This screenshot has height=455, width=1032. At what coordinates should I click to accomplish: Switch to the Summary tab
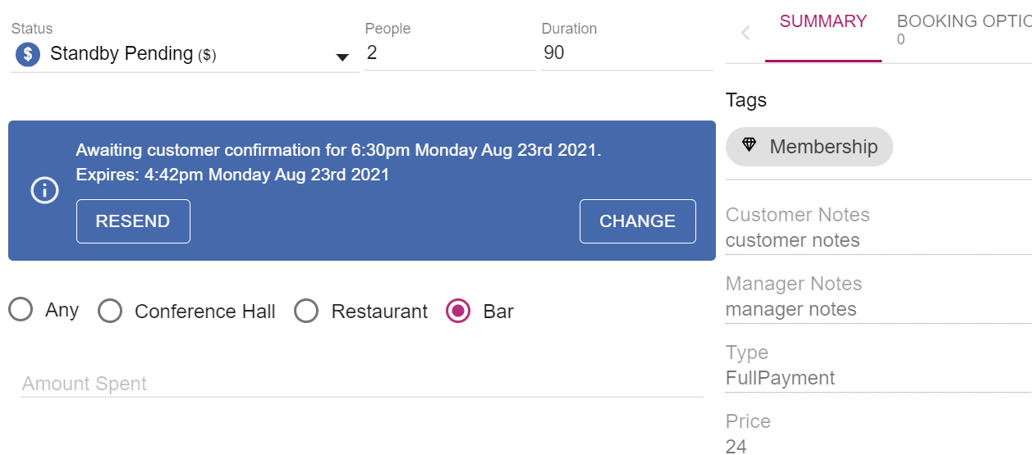click(823, 22)
